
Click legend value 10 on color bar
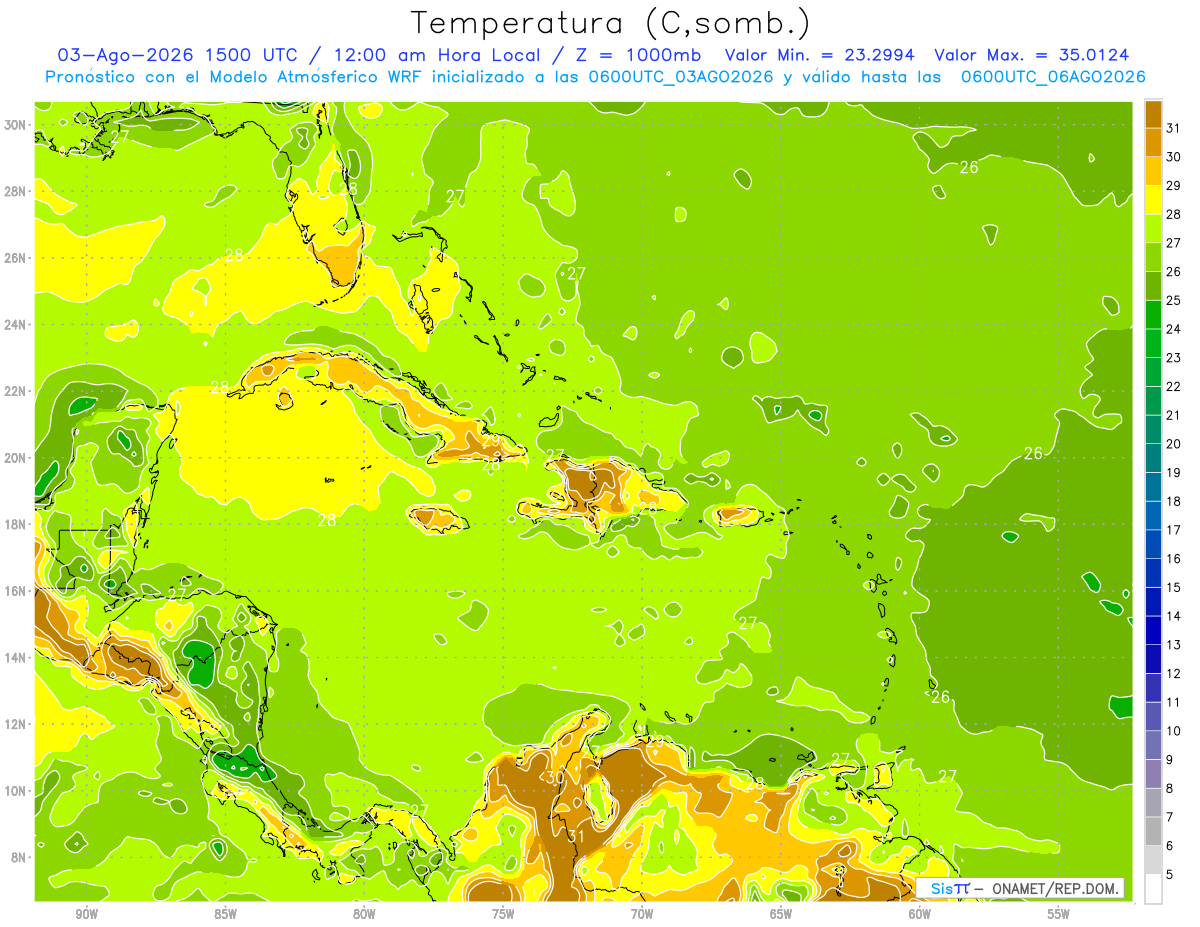click(1174, 731)
